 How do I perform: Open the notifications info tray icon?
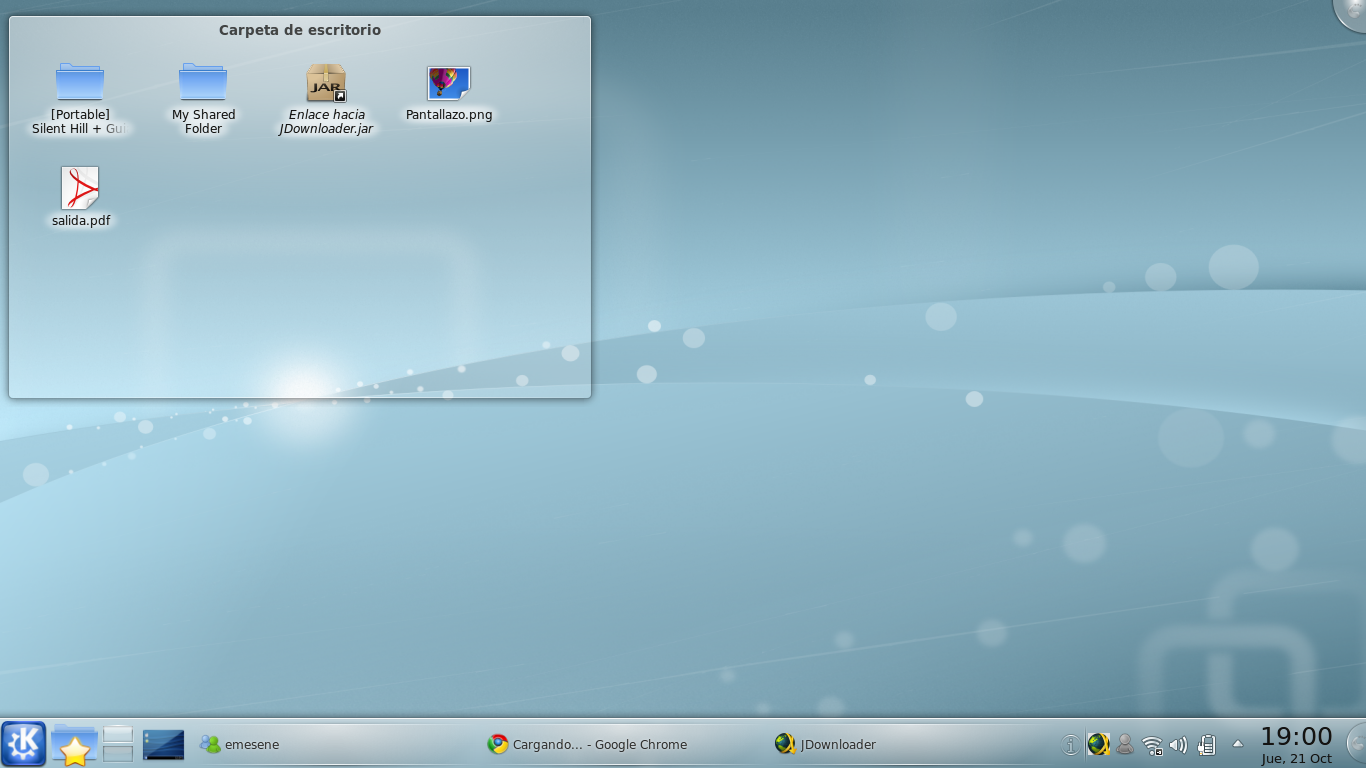click(x=1071, y=745)
